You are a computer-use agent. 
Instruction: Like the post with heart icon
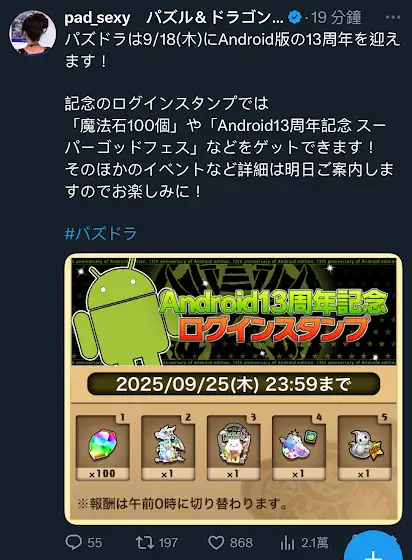click(216, 543)
